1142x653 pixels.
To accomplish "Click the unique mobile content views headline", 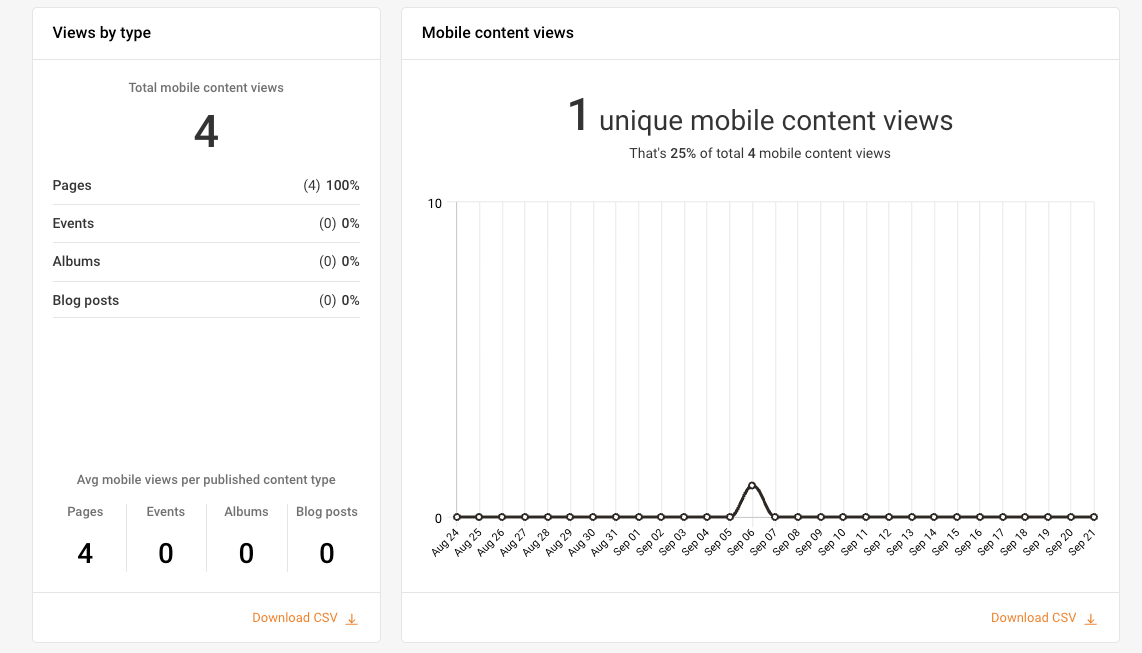I will click(761, 119).
